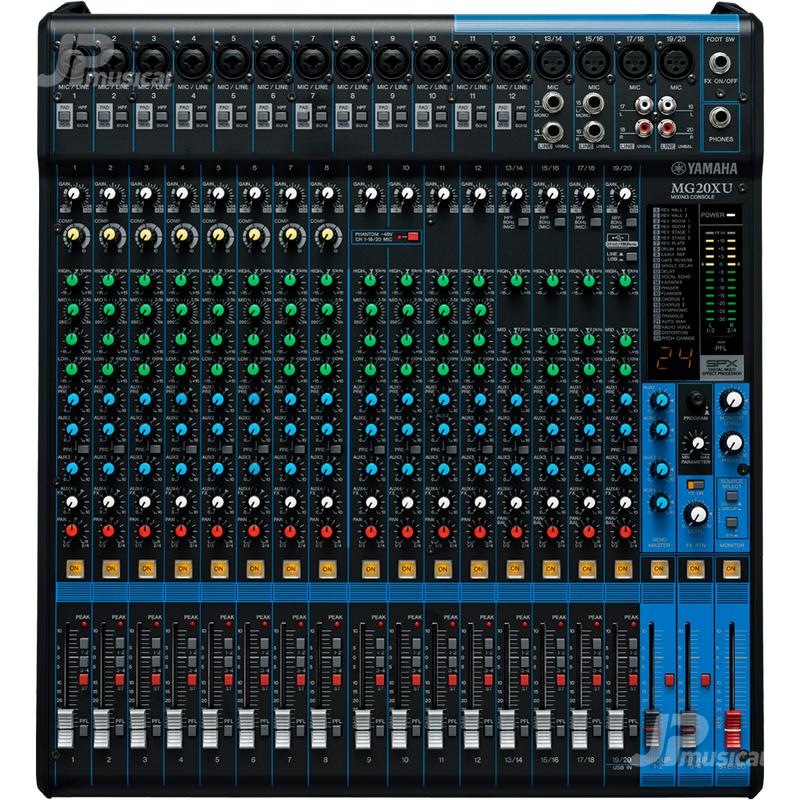
Task: Click the PROGRAM selector knob
Action: (695, 399)
